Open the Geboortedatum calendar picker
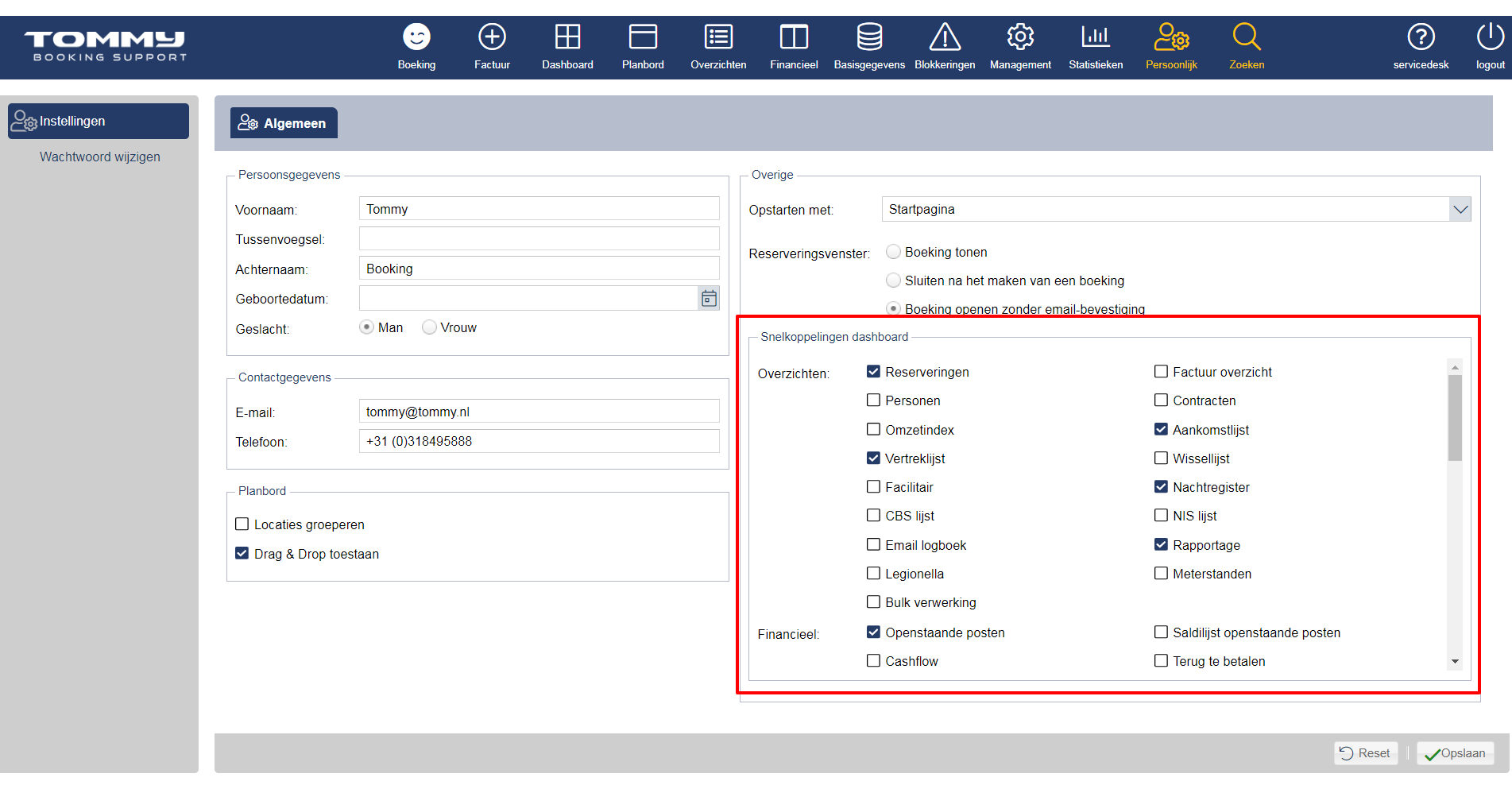Screen dimensions: 1512x789 point(709,299)
